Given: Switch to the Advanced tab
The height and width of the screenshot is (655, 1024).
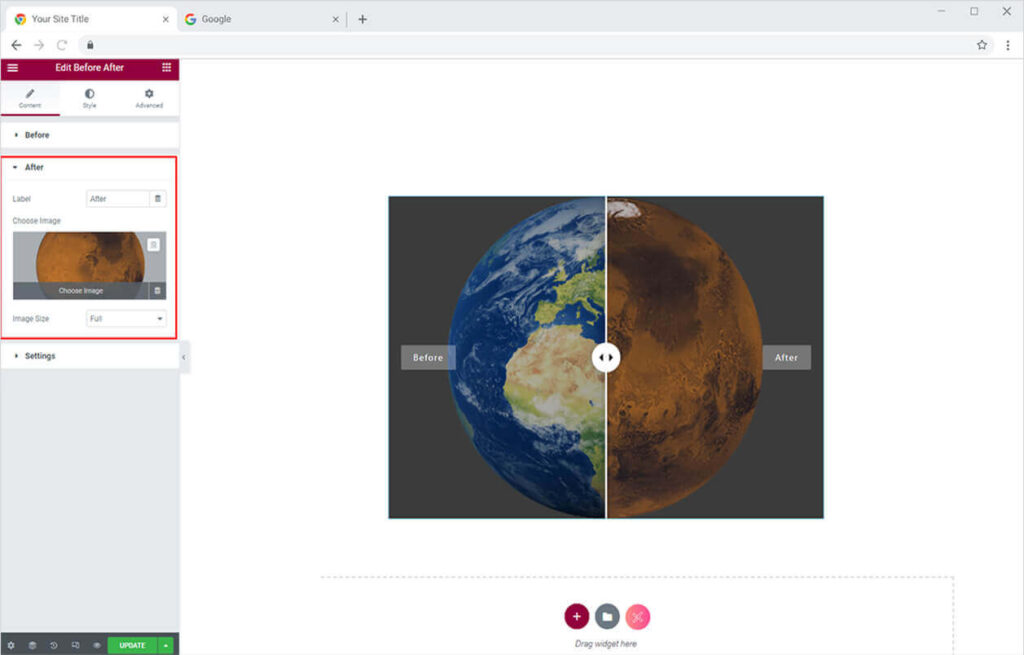Looking at the screenshot, I should pos(149,98).
